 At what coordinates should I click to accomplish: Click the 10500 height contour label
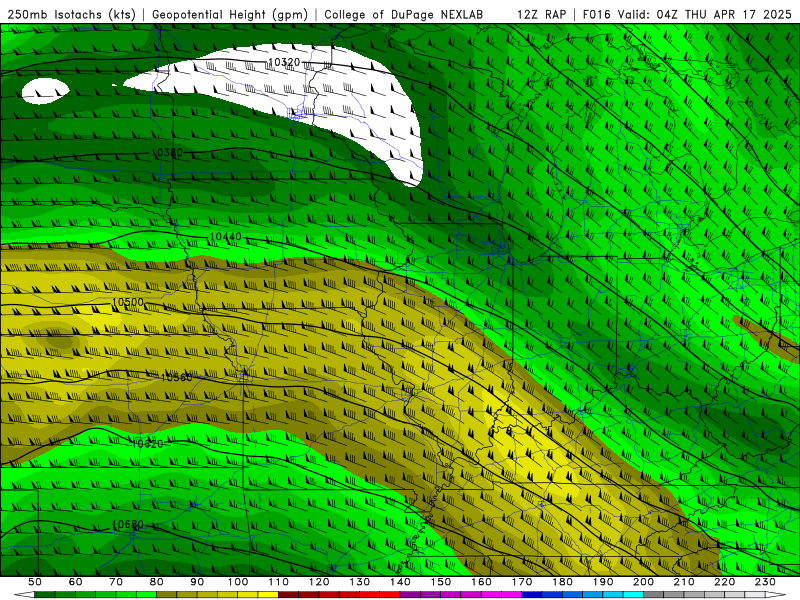coord(128,303)
